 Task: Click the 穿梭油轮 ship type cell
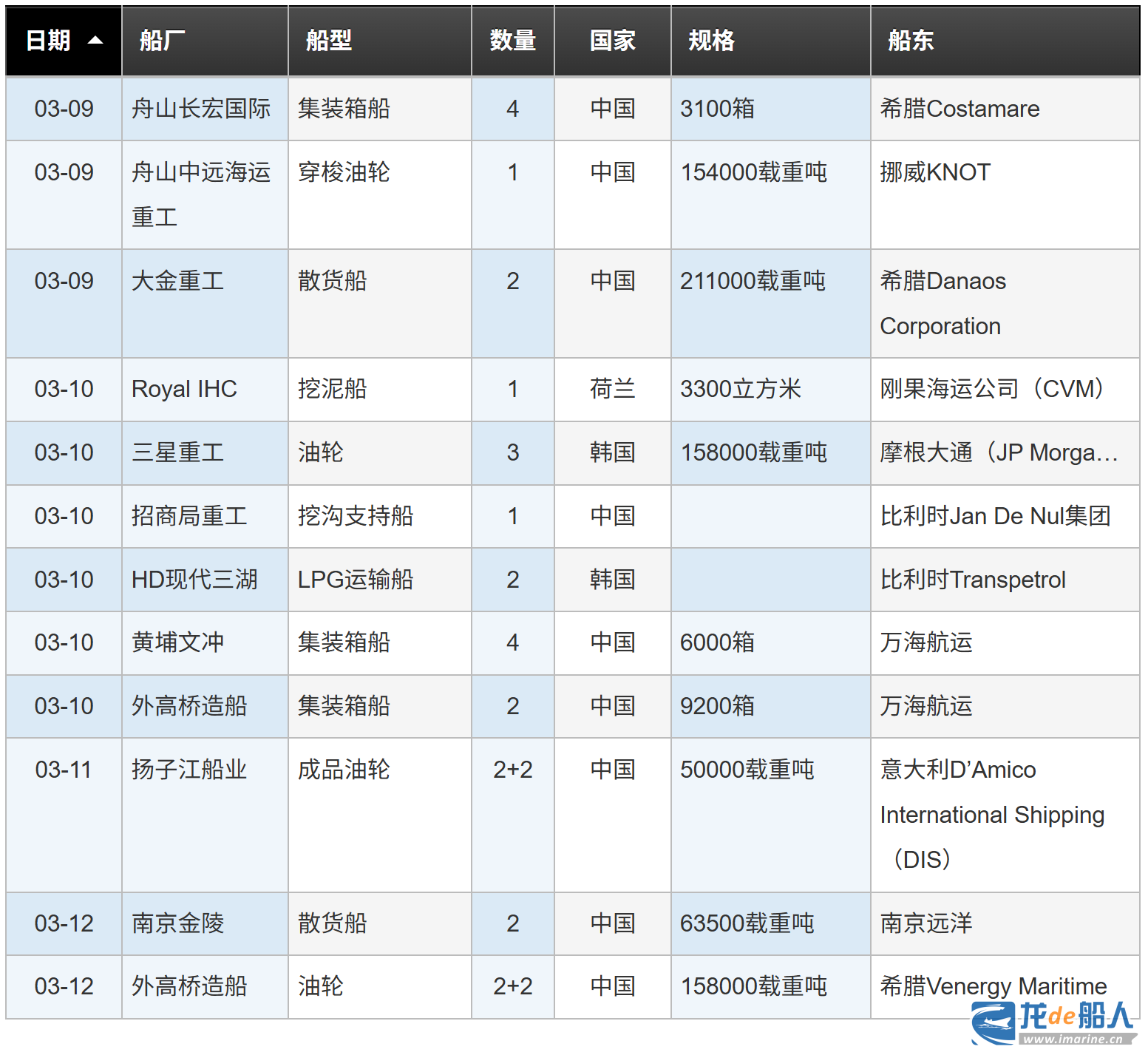pos(344,172)
